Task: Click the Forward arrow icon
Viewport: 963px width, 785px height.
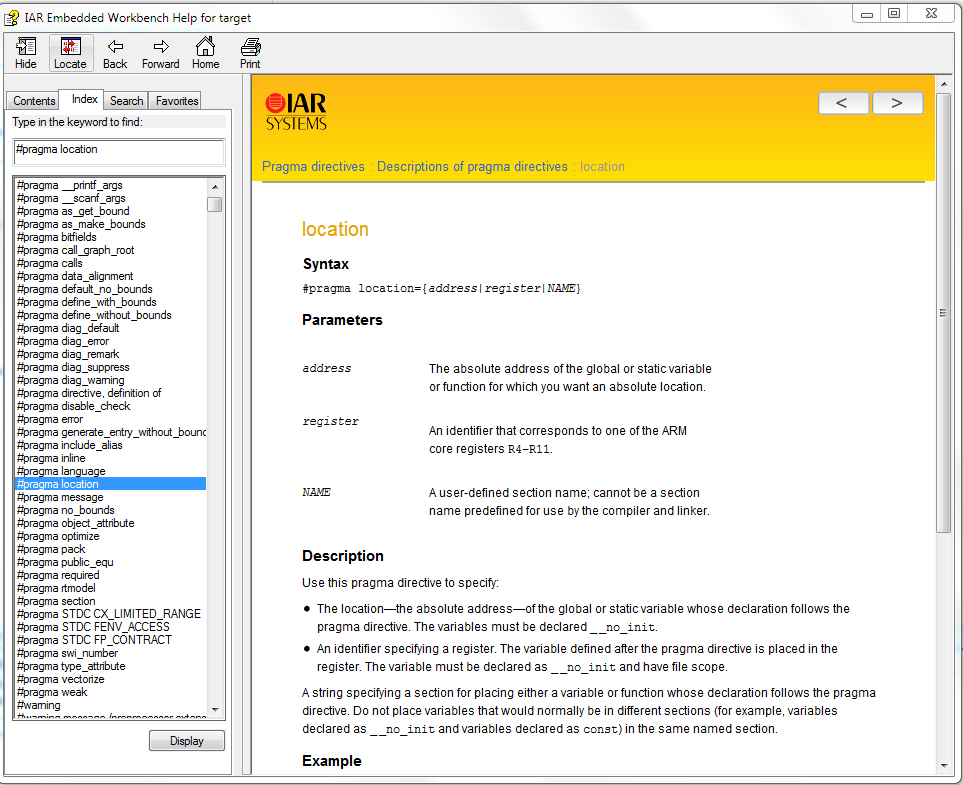Action: click(160, 53)
